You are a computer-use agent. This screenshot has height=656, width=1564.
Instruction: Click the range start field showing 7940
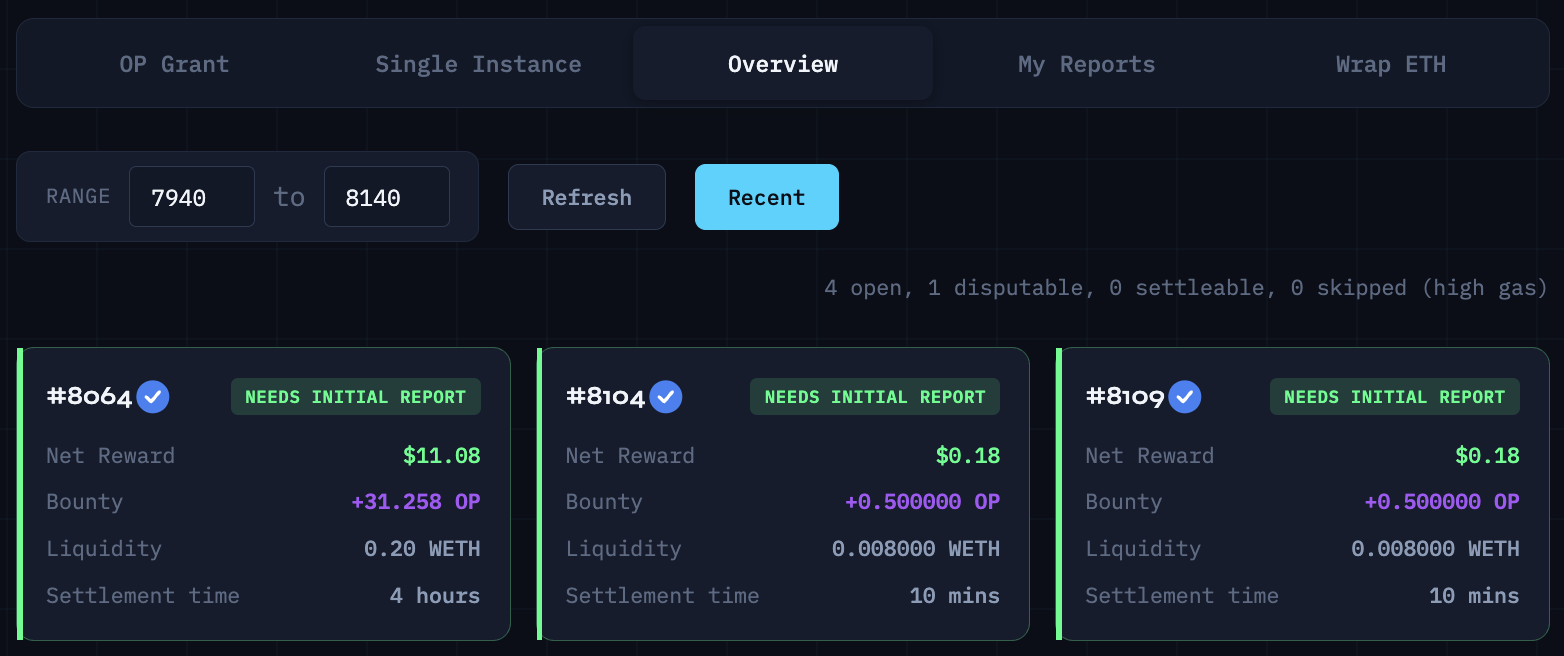pyautogui.click(x=191, y=197)
